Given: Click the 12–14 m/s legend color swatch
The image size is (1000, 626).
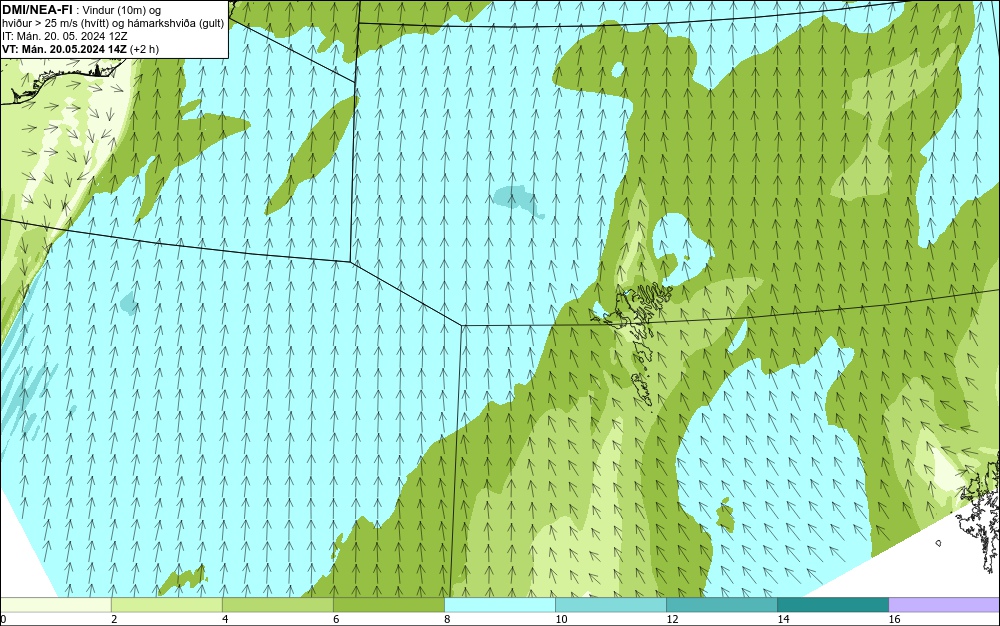Looking at the screenshot, I should click(721, 604).
